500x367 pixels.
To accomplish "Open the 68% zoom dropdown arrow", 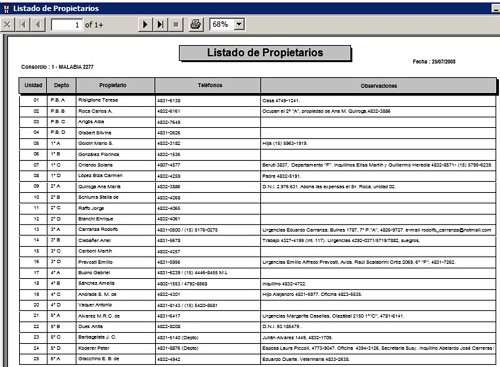I will (239, 24).
